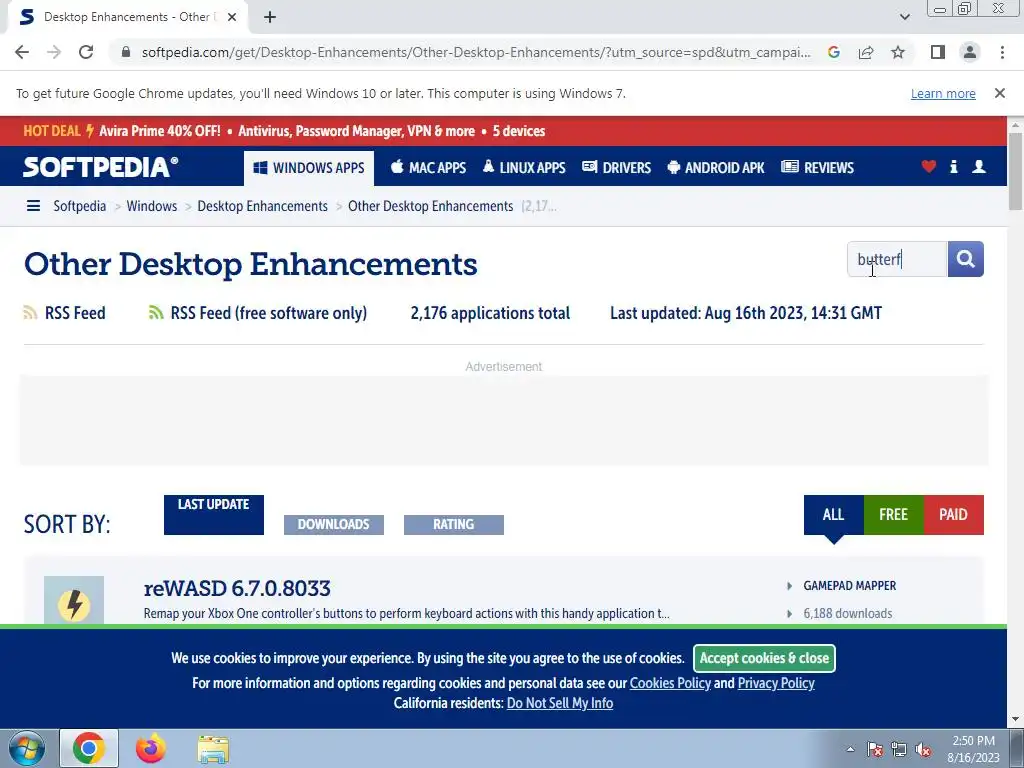Image resolution: width=1024 pixels, height=768 pixels.
Task: Open RSS Feed (free software only)
Action: tap(258, 313)
